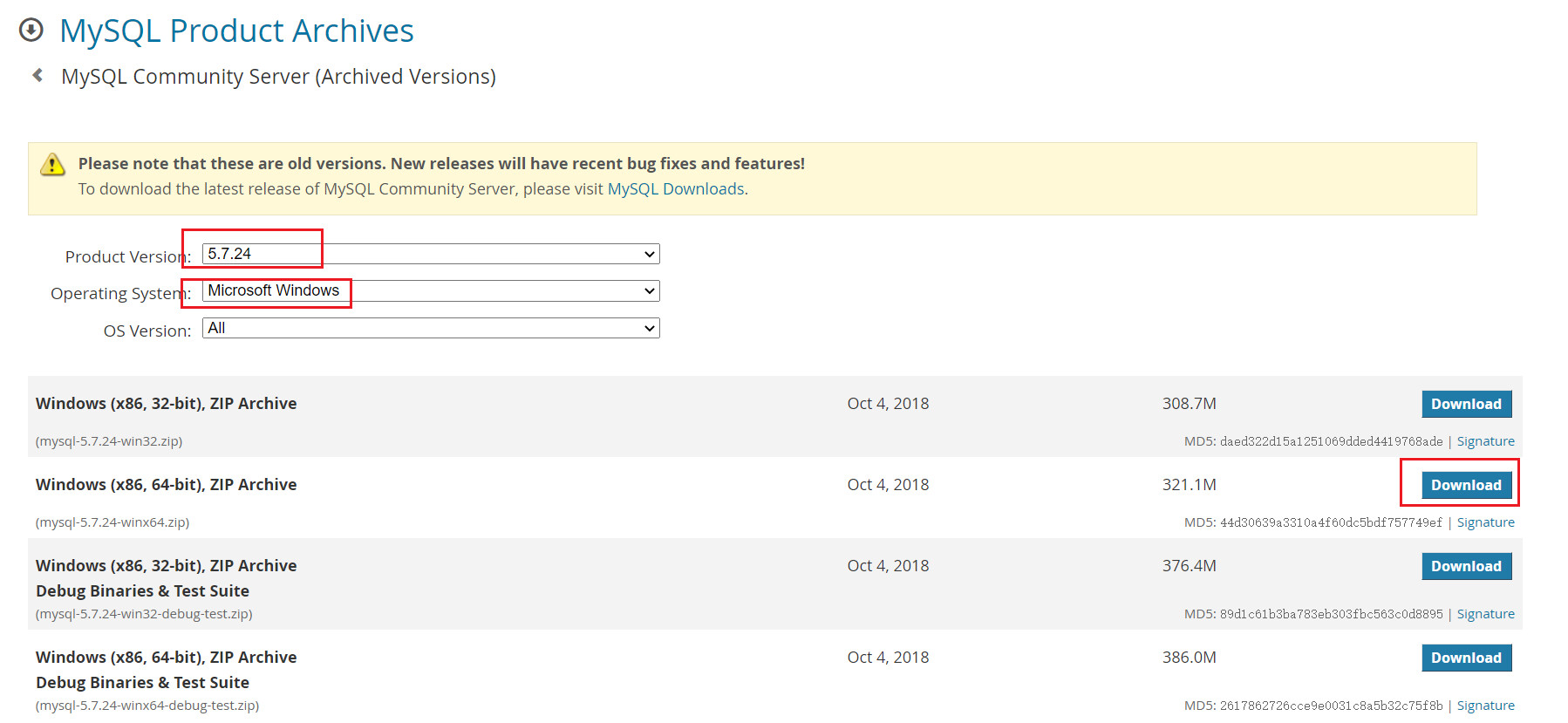1568x723 pixels.
Task: Open Signature link for mysql-5.7.24-win32.zip
Action: point(1485,441)
